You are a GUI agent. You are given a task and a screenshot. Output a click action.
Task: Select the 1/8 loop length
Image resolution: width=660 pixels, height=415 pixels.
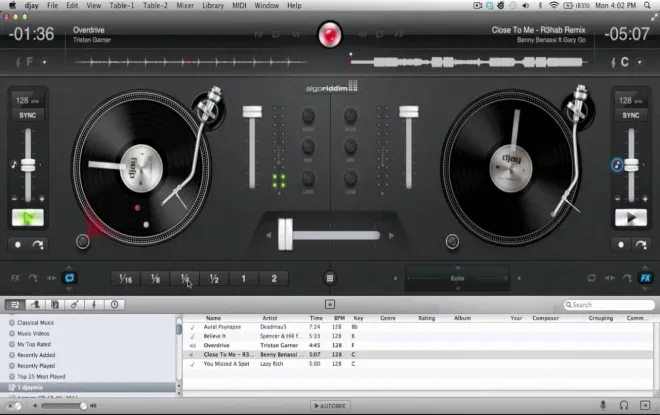click(155, 279)
